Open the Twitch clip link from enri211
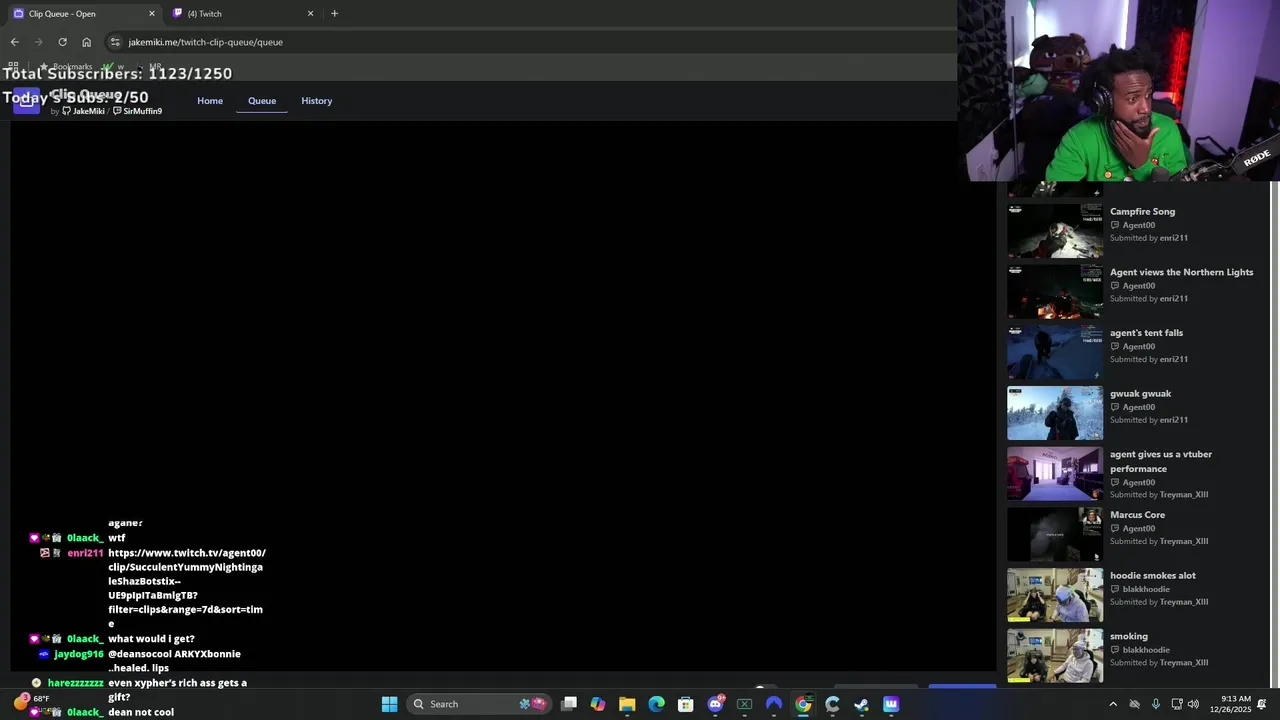This screenshot has height=720, width=1280. 186,588
